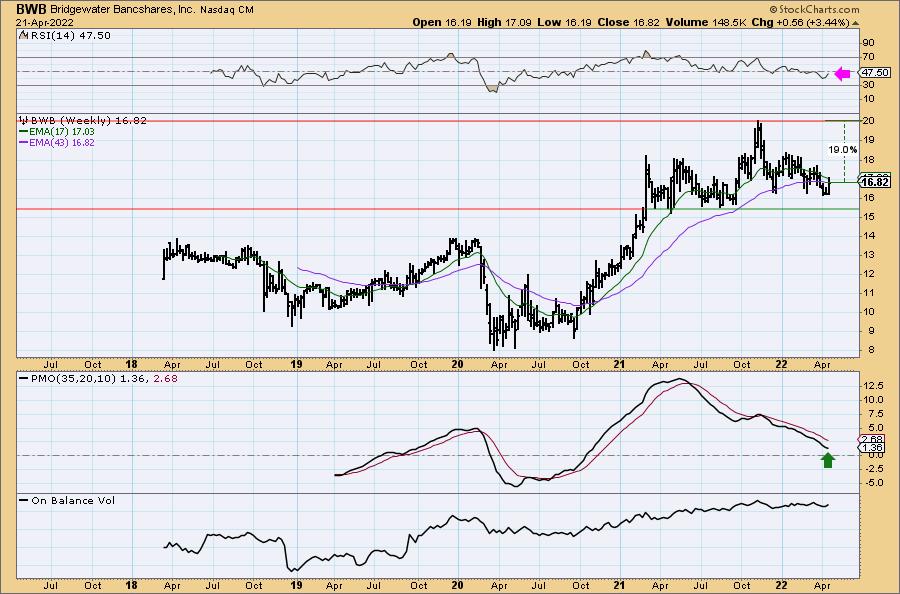Click the On Balance Vol indicator label
Screen dimensions: 900x594
point(73,500)
